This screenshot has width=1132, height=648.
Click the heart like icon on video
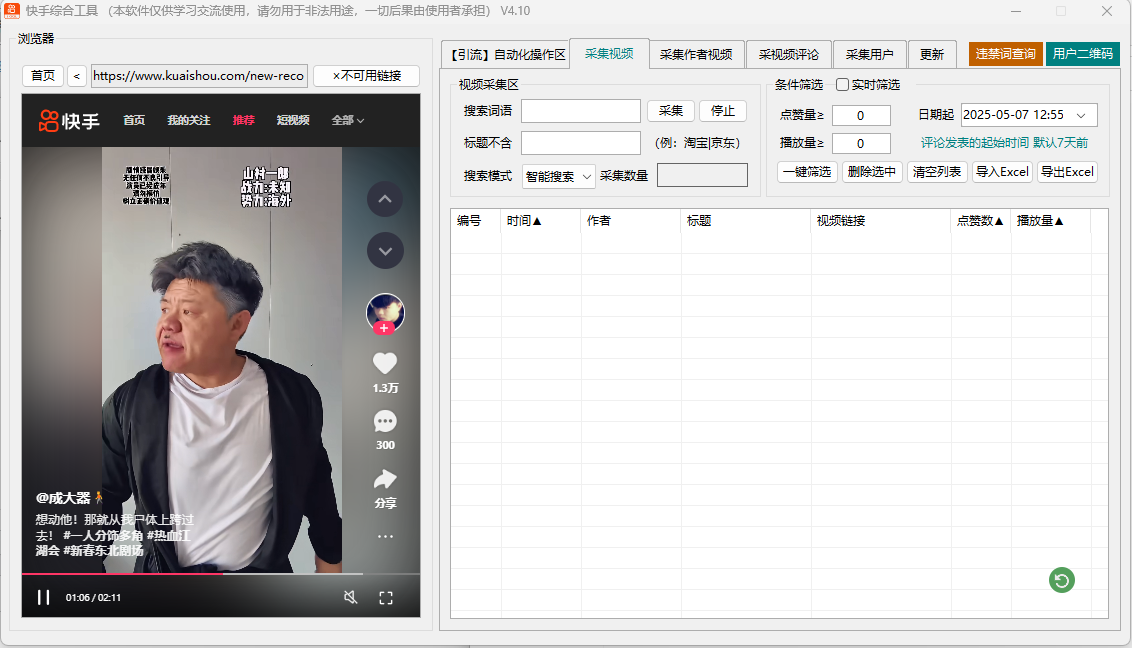click(385, 364)
